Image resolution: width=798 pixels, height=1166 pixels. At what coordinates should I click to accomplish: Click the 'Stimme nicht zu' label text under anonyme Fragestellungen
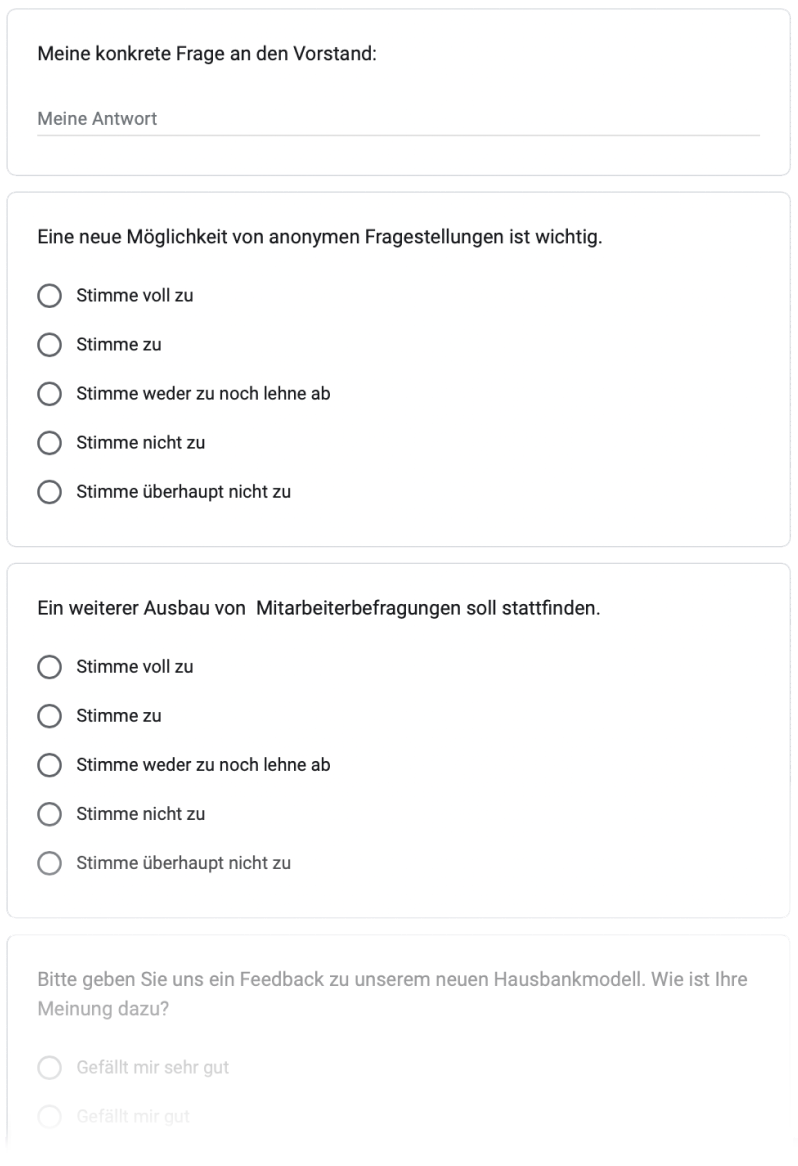[141, 443]
